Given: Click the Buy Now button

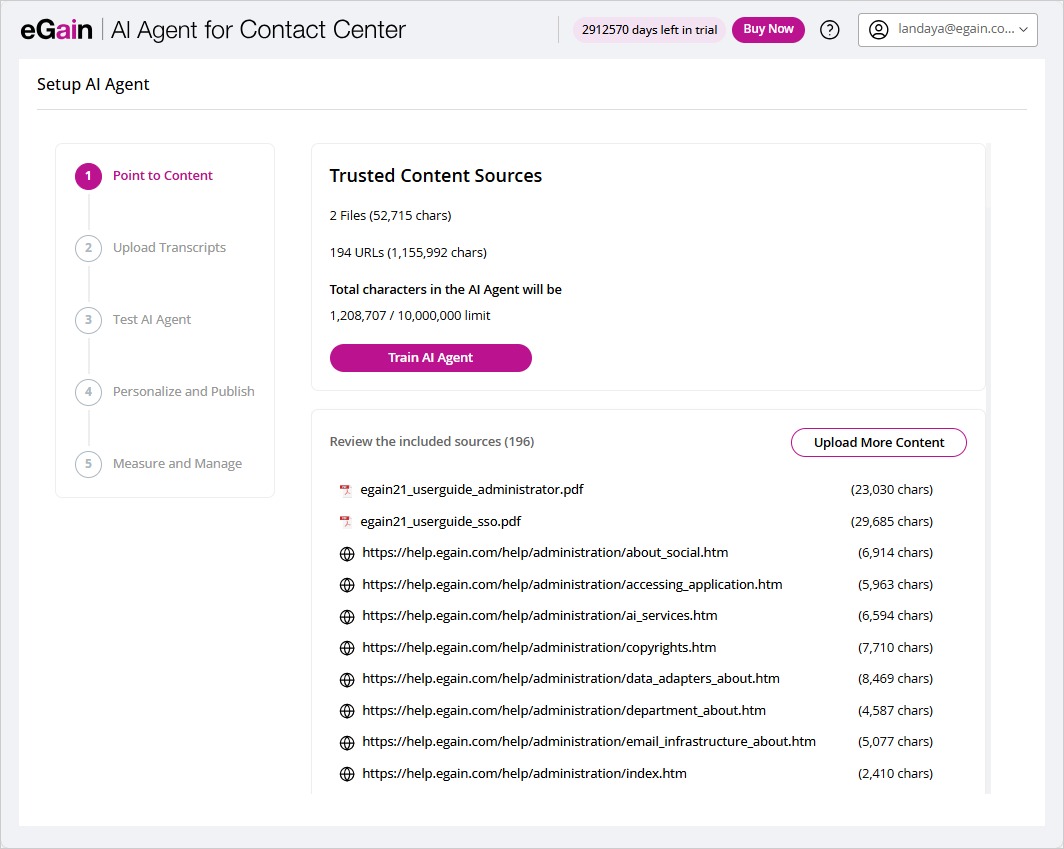Looking at the screenshot, I should pyautogui.click(x=768, y=30).
